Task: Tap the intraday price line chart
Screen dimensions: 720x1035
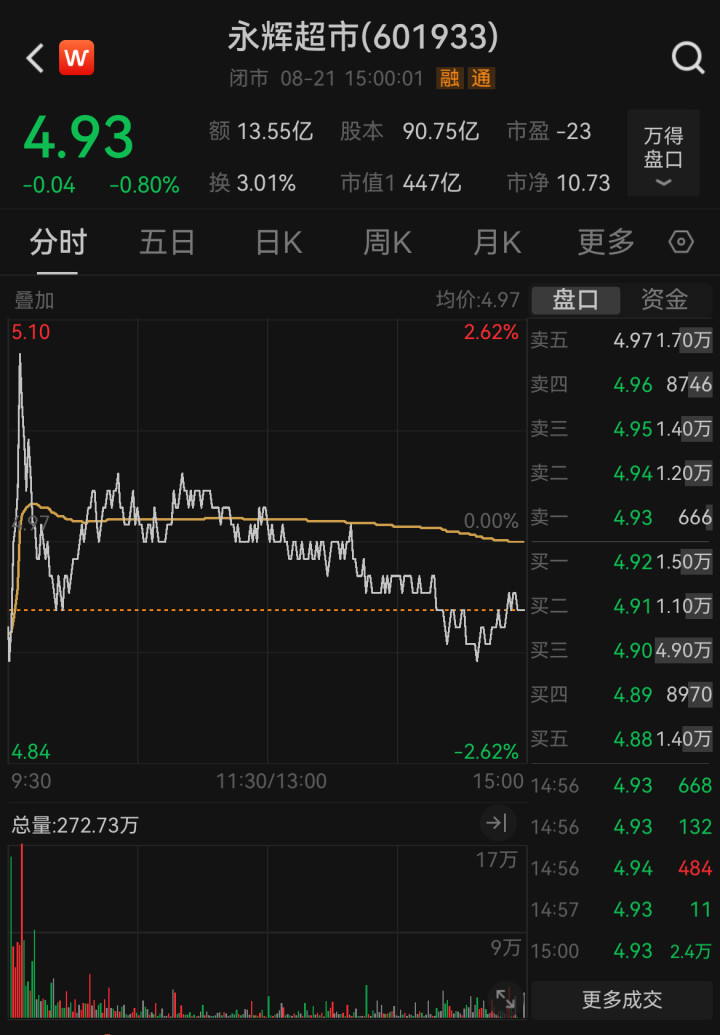Action: click(x=267, y=541)
